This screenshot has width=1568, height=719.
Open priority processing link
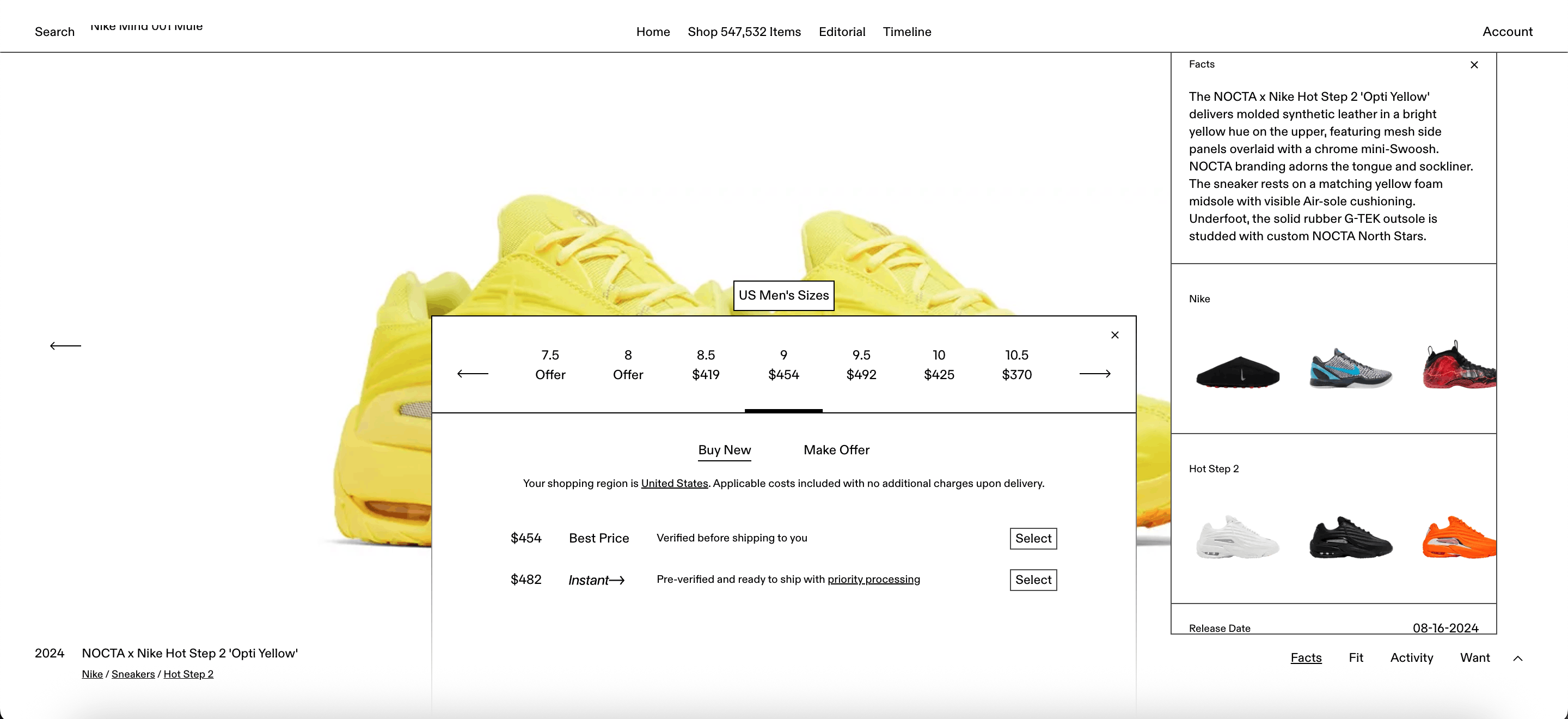point(873,580)
